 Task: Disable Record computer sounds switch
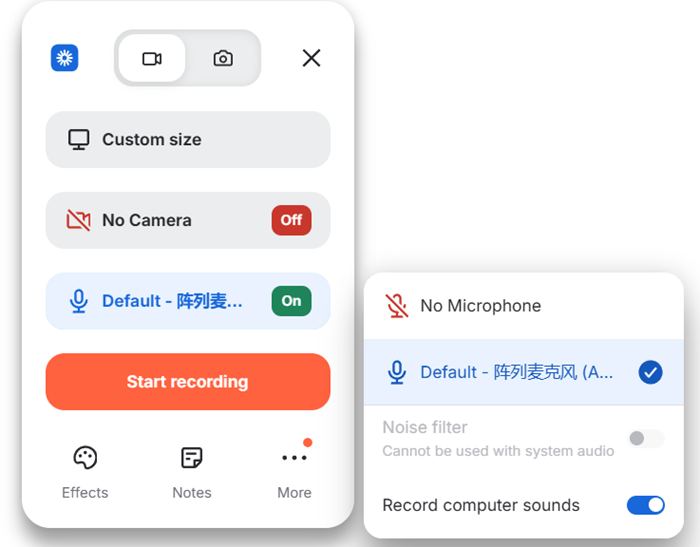(x=646, y=505)
